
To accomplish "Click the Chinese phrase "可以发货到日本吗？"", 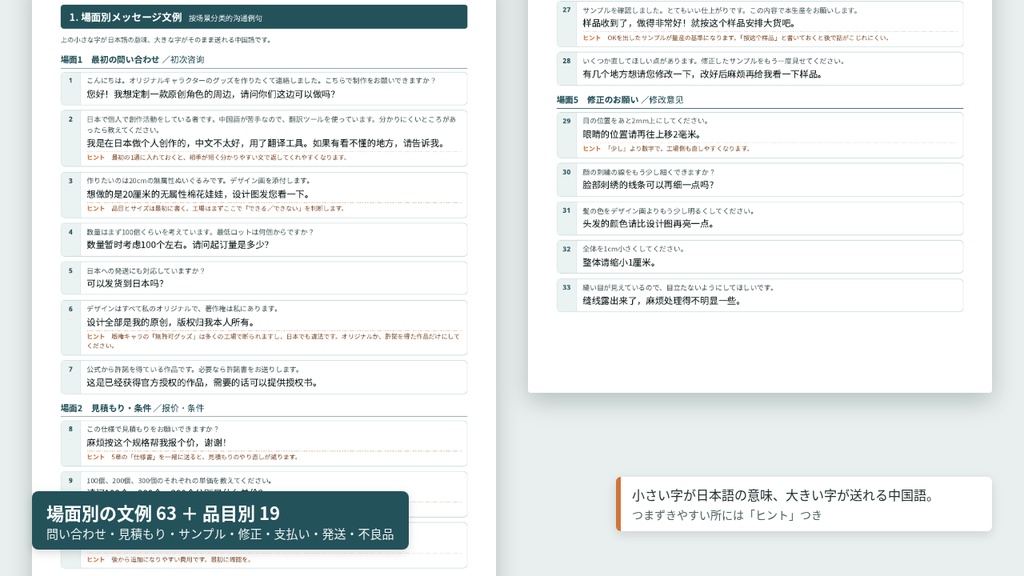I will pos(125,283).
